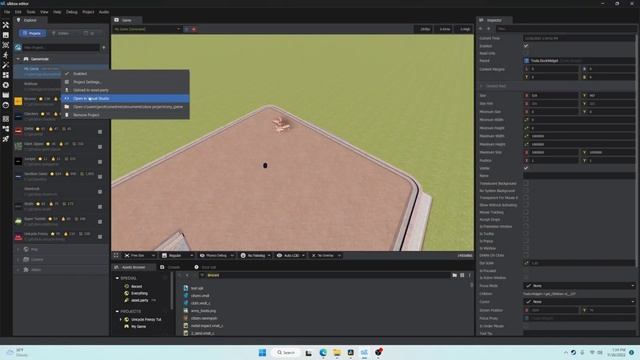Choose Open in Visual Studio from context menu
This screenshot has width=640, height=360.
(125, 98)
